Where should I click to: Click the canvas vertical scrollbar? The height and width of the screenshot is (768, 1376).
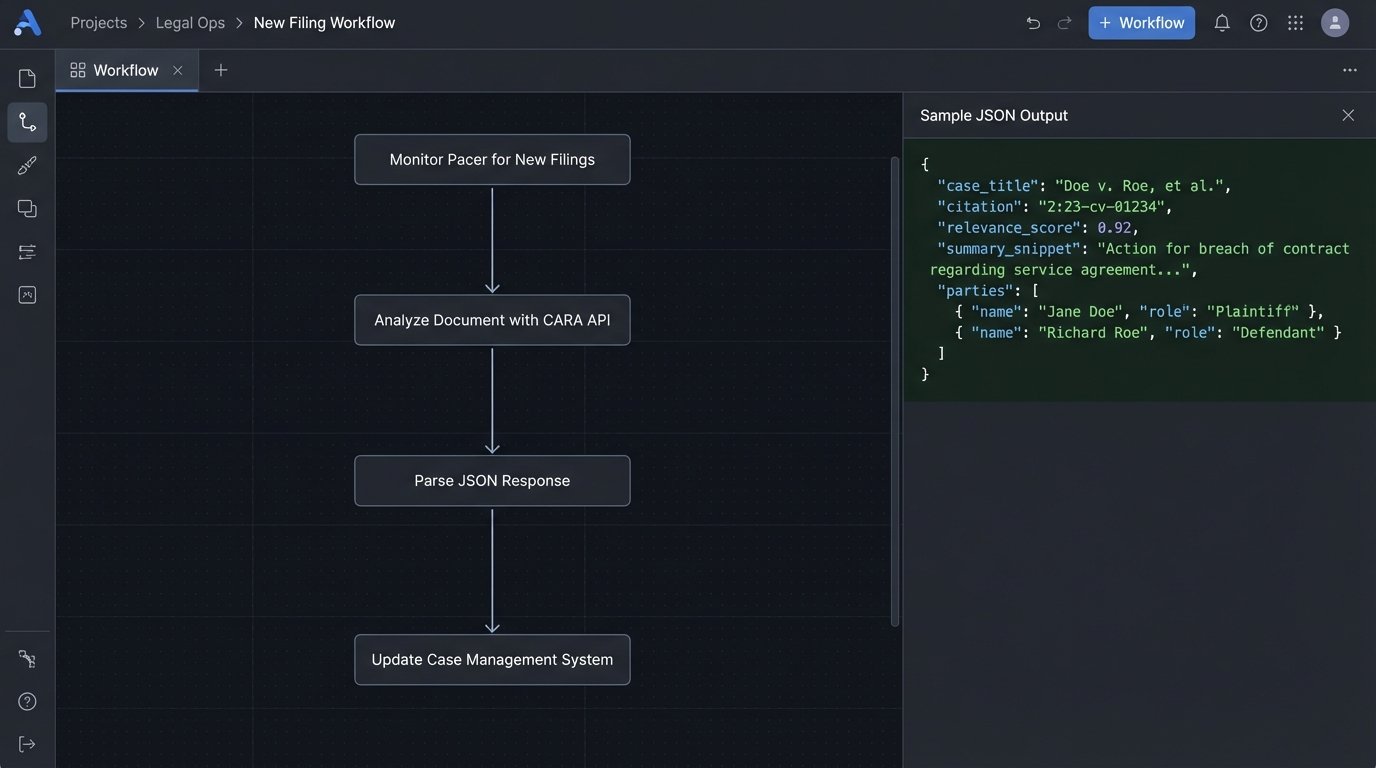click(894, 390)
